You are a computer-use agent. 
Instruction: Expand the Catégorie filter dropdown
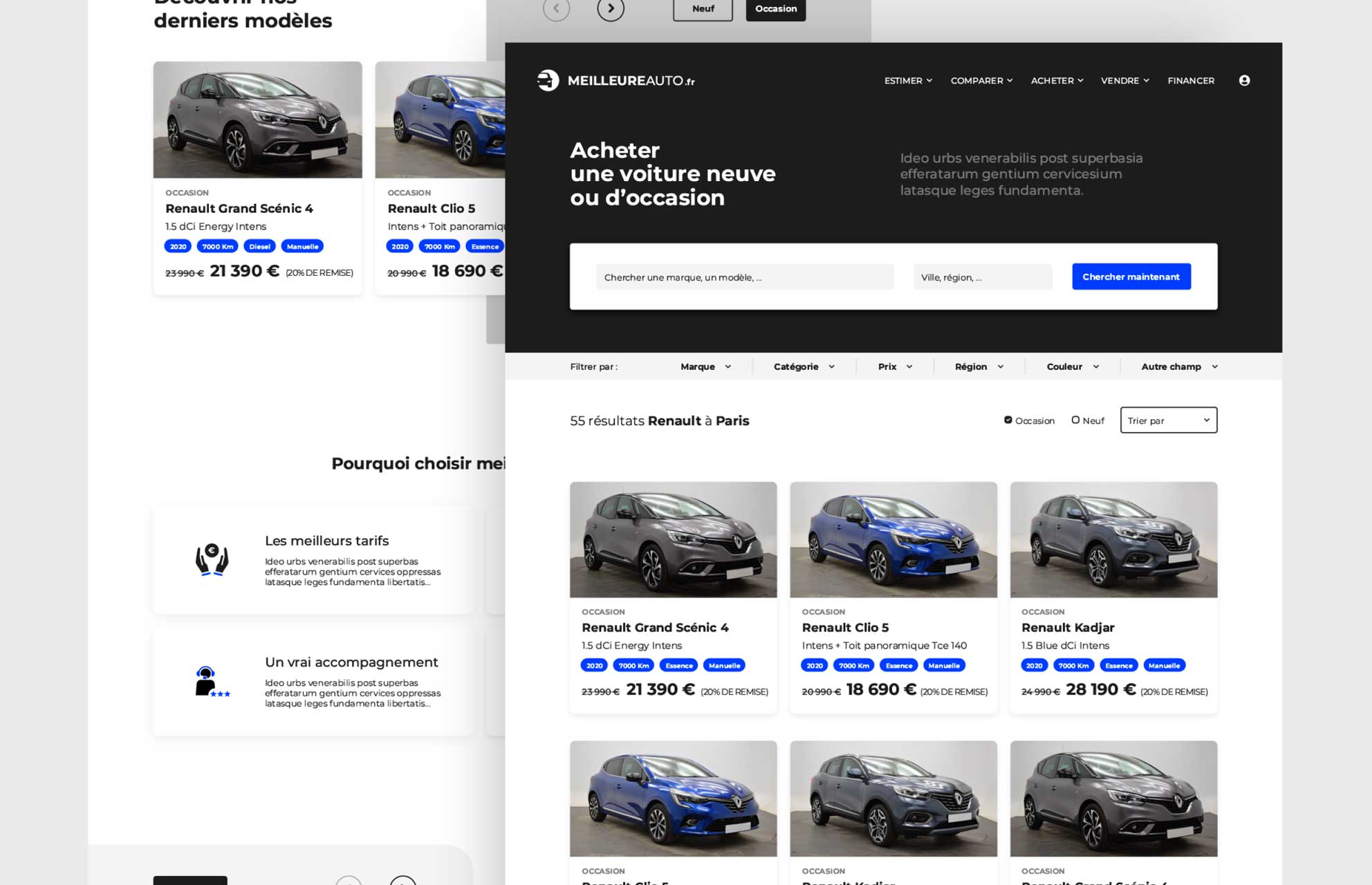click(x=804, y=366)
